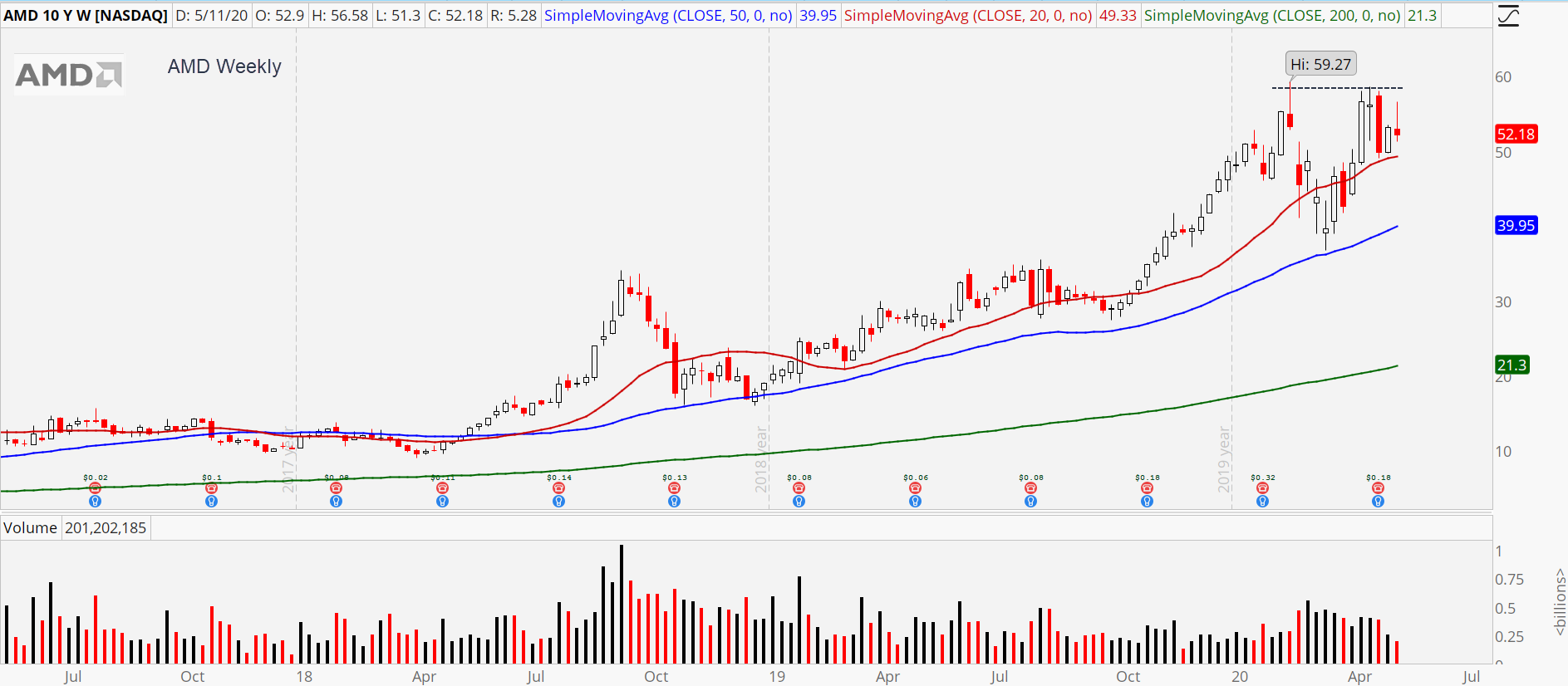Click the red 52.18 last price tag
Screen dimensions: 1568x686
pyautogui.click(x=1516, y=134)
